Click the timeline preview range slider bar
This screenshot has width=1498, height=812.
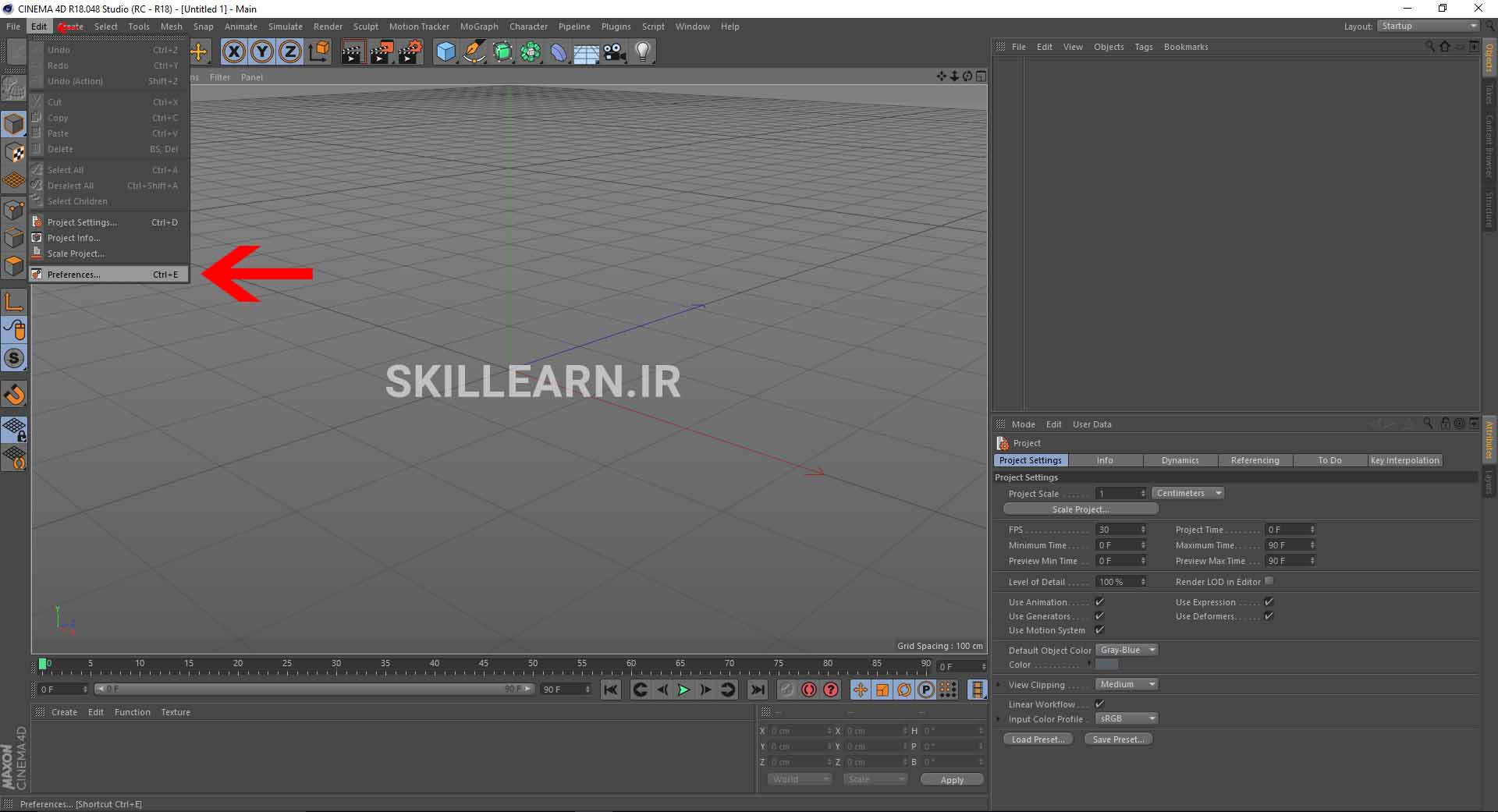click(x=314, y=689)
